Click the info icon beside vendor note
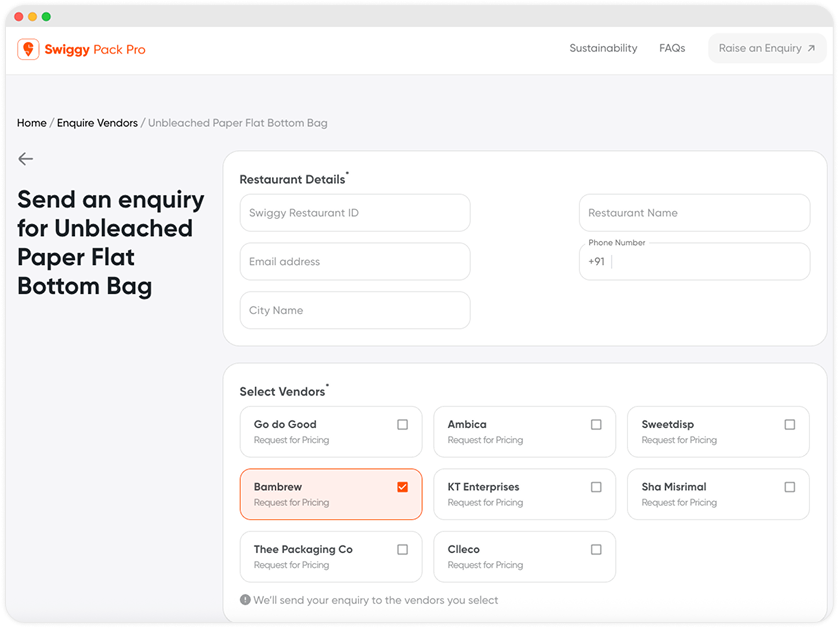Image resolution: width=839 pixels, height=628 pixels. 245,600
